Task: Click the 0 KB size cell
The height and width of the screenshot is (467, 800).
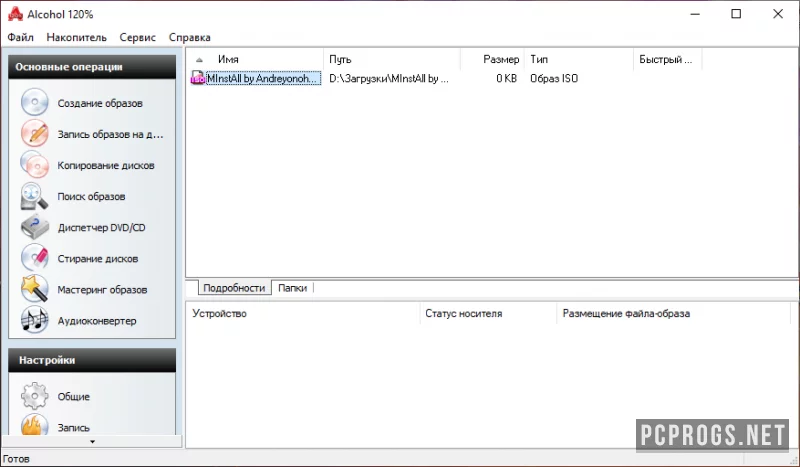Action: (x=506, y=79)
